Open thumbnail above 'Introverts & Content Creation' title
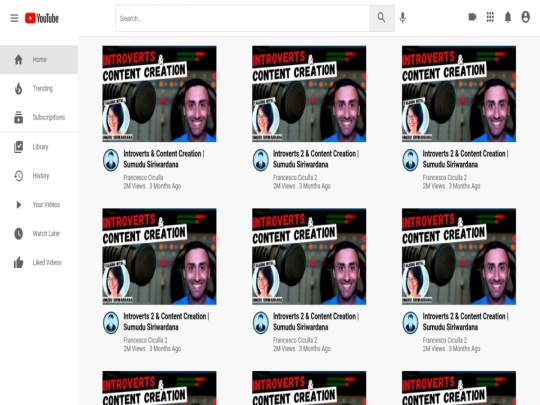This screenshot has height=405, width=540. pos(159,94)
